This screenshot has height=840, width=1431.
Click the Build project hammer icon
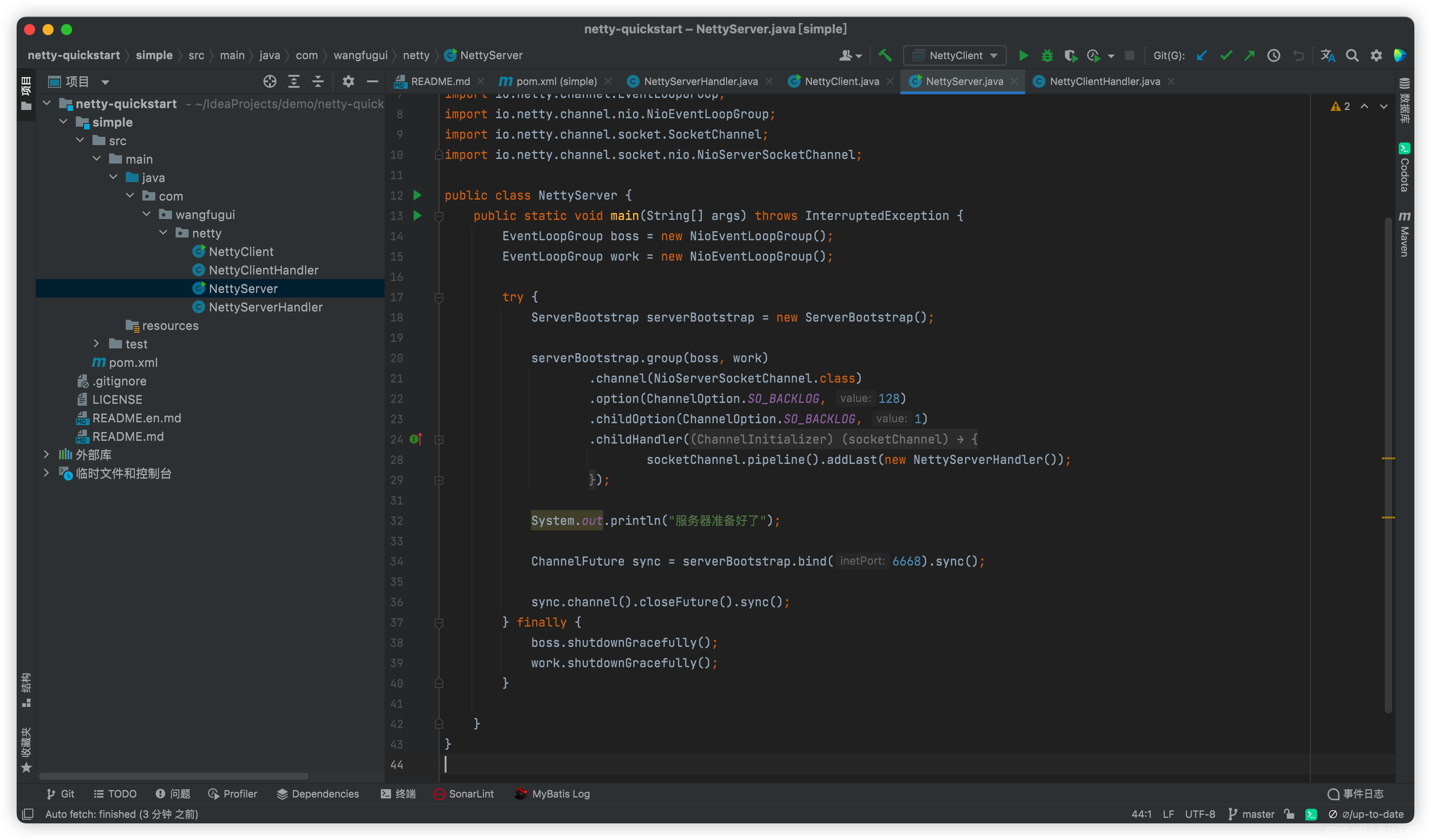point(885,55)
